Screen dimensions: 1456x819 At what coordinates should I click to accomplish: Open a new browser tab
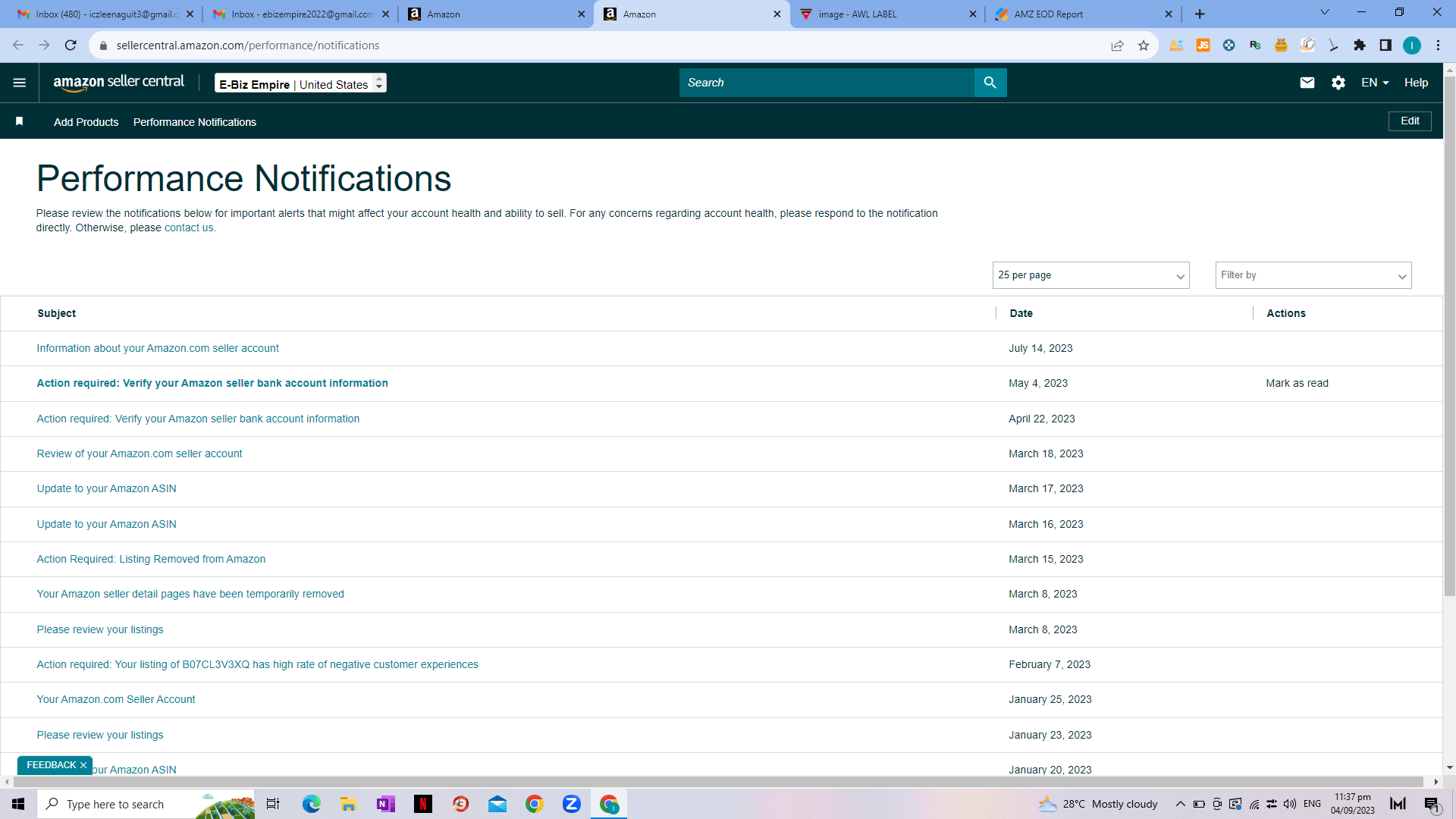tap(1200, 14)
